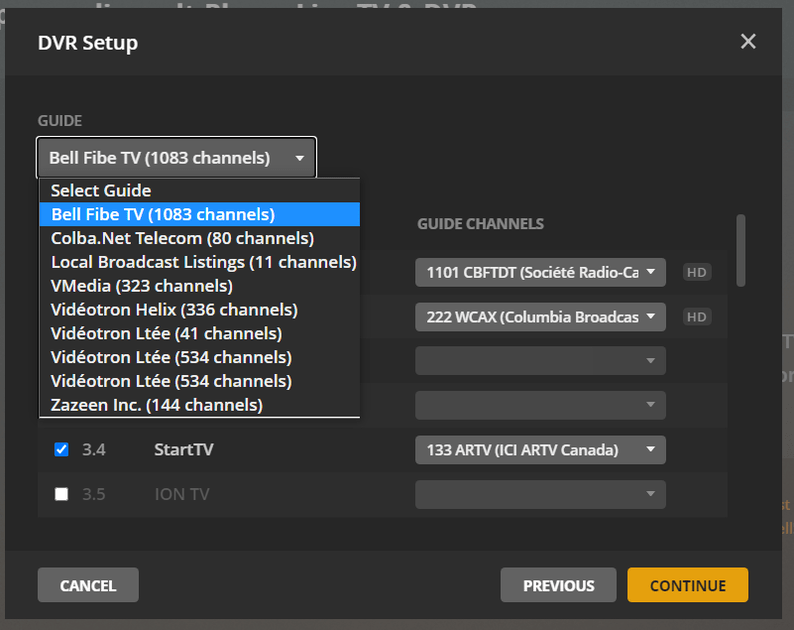Image resolution: width=794 pixels, height=630 pixels.
Task: Click the channel list scrollbar thumb
Action: [741, 251]
